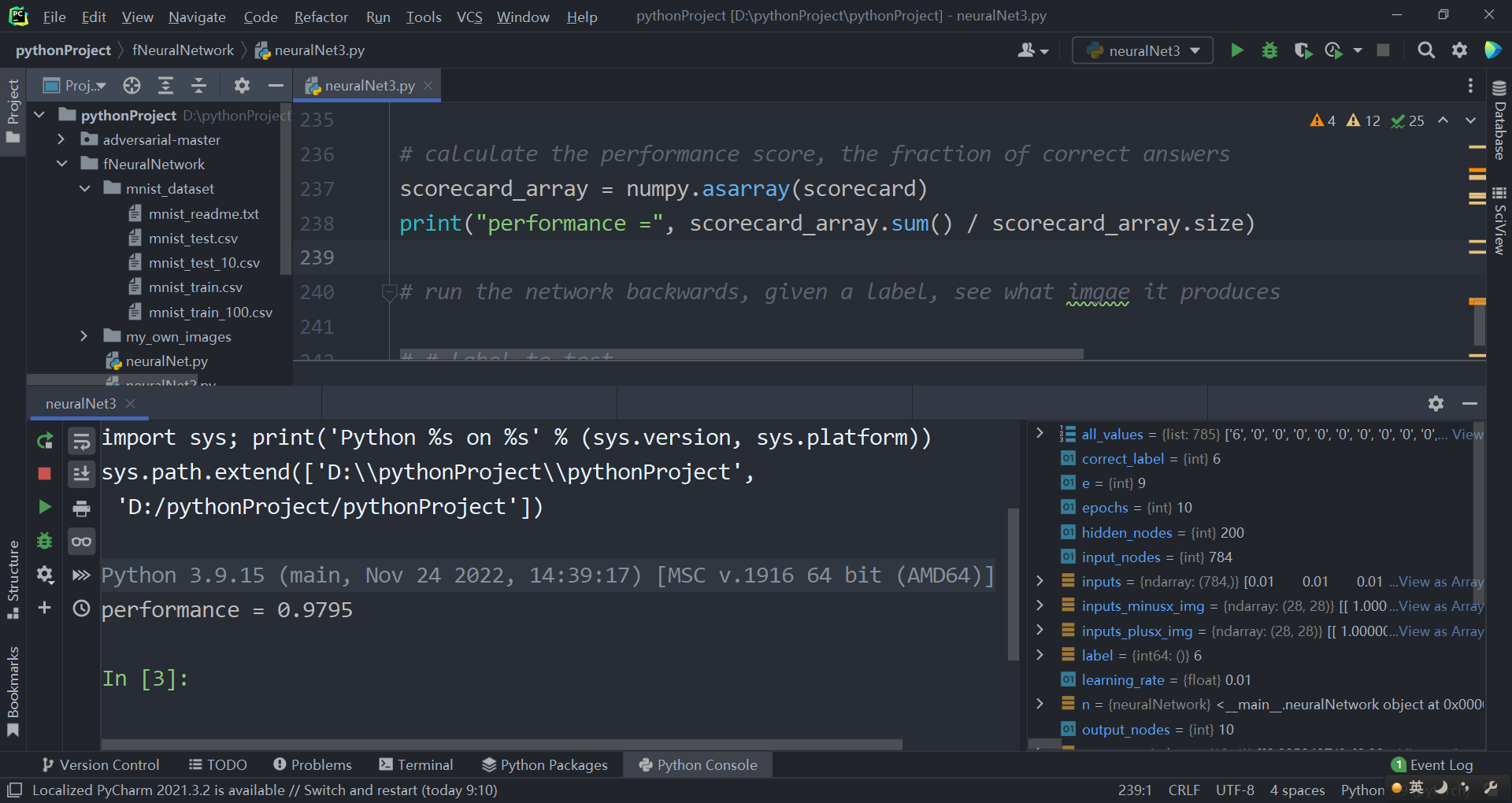Viewport: 1512px width, 803px height.
Task: Collapse all in Project tool window
Action: coord(198,85)
